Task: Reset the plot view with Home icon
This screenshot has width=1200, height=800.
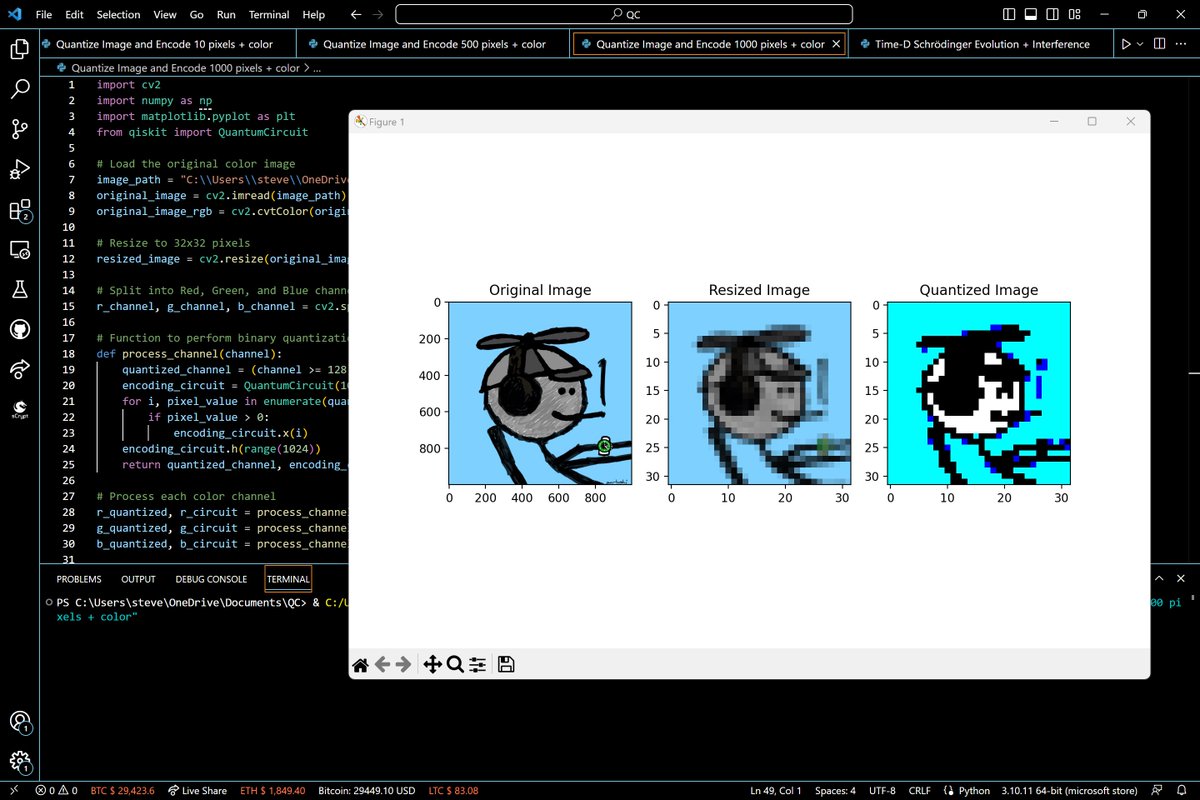Action: (x=361, y=664)
